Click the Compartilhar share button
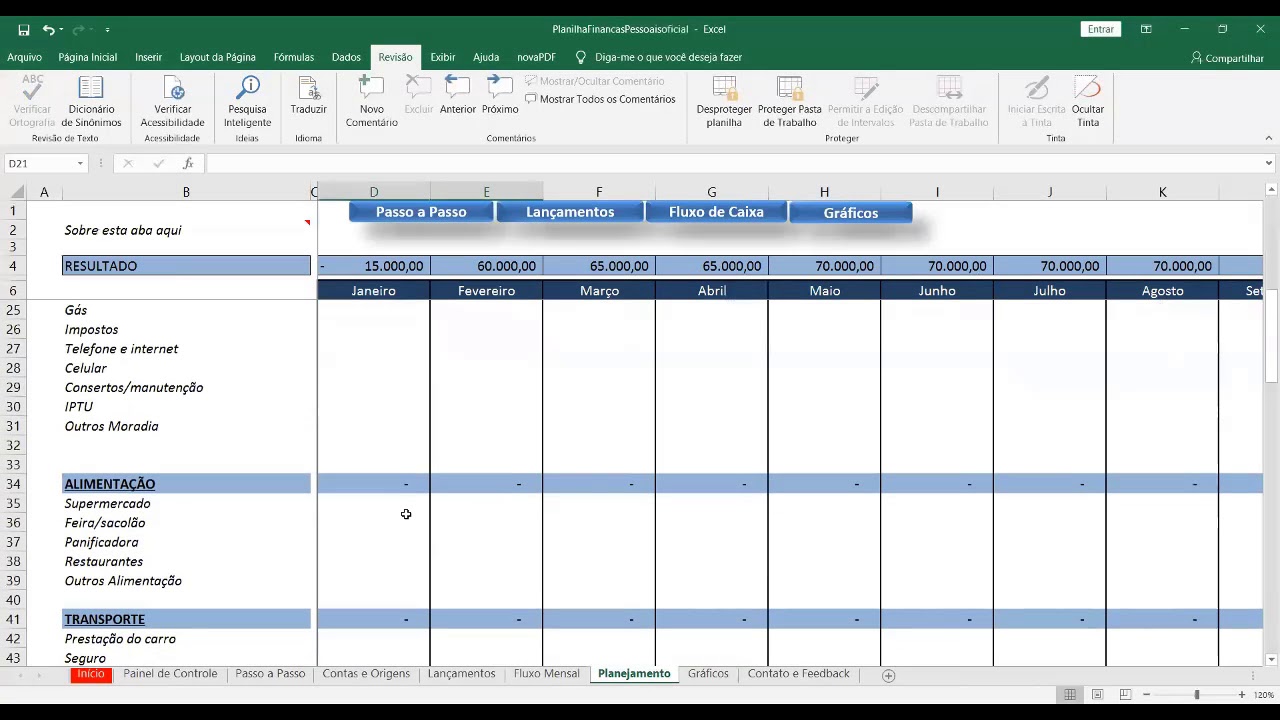Image resolution: width=1280 pixels, height=720 pixels. tap(1228, 58)
